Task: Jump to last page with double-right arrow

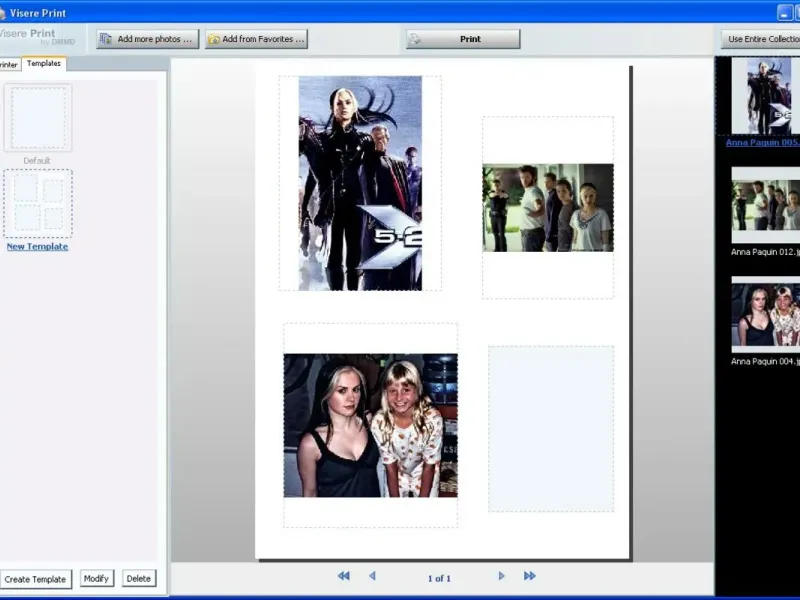Action: (530, 576)
